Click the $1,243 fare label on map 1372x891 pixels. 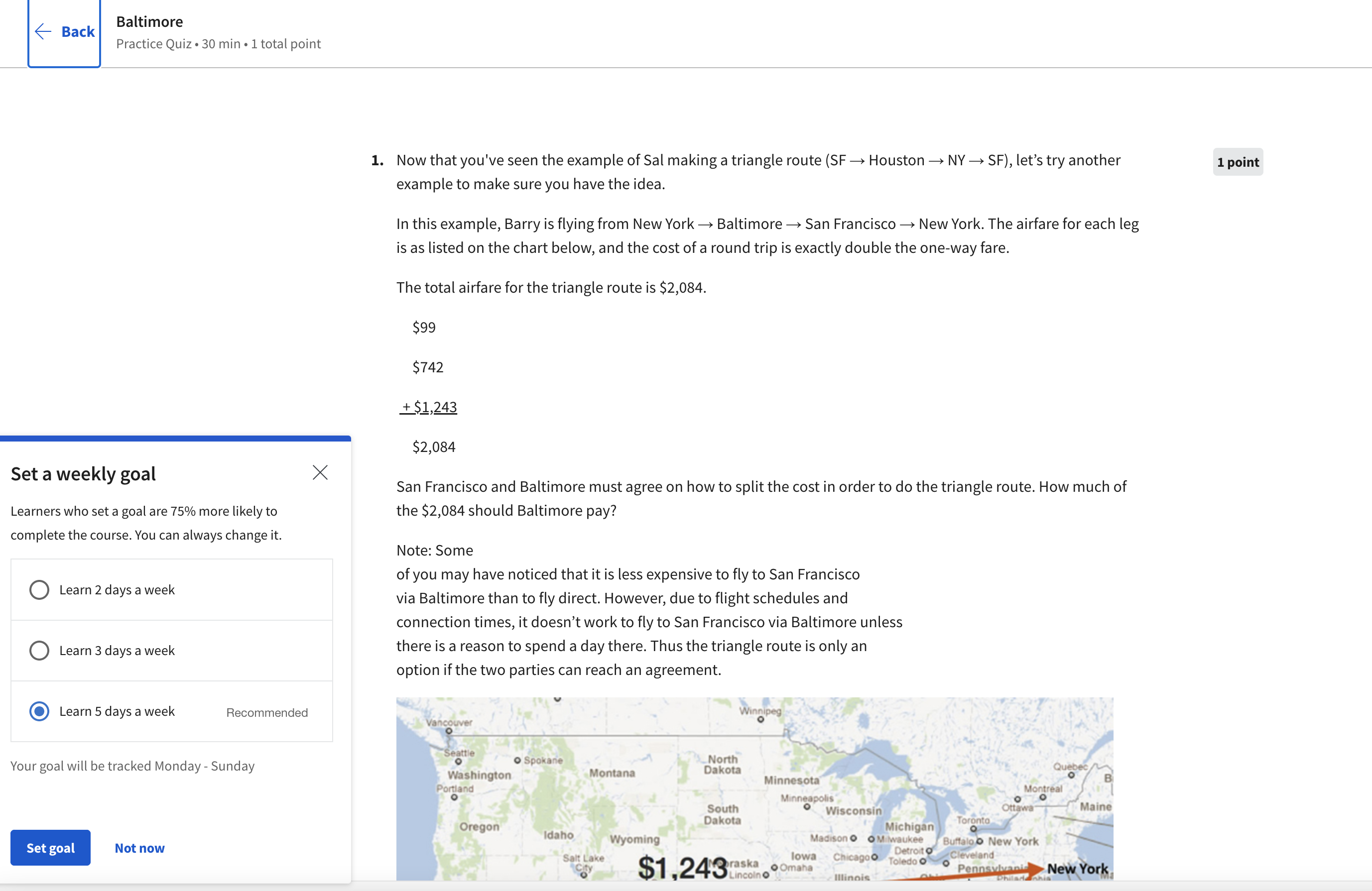[x=682, y=868]
